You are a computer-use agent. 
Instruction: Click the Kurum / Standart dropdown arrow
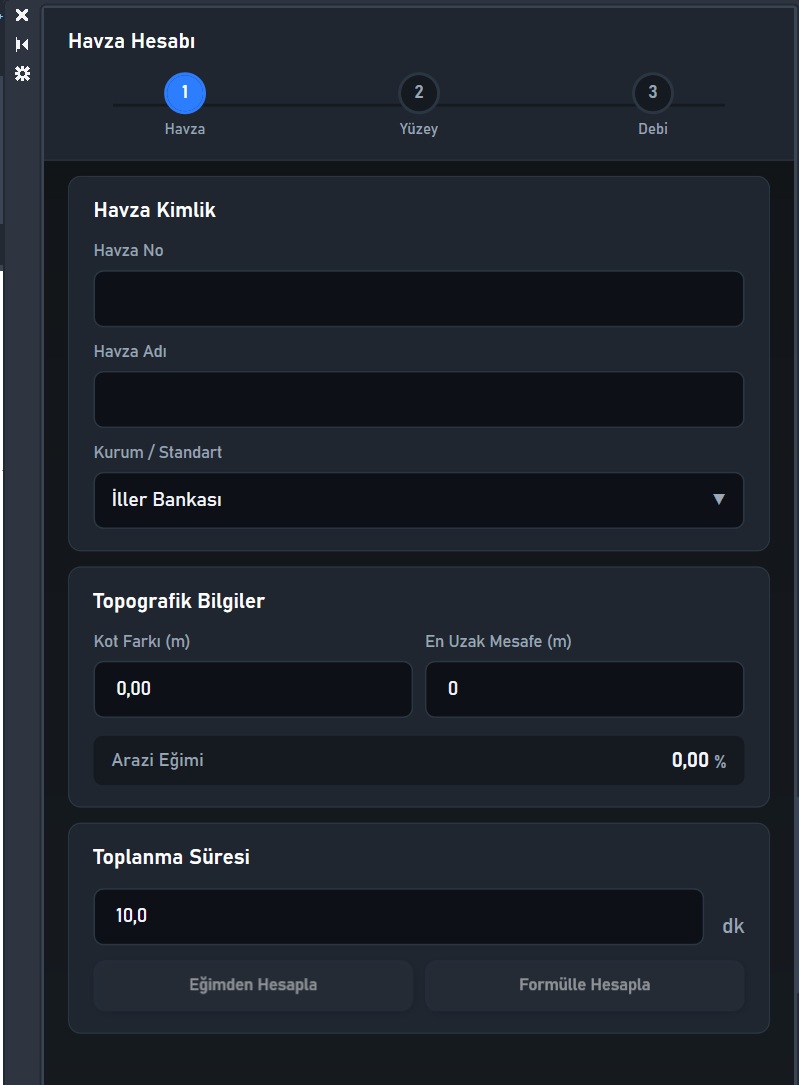[x=719, y=500]
